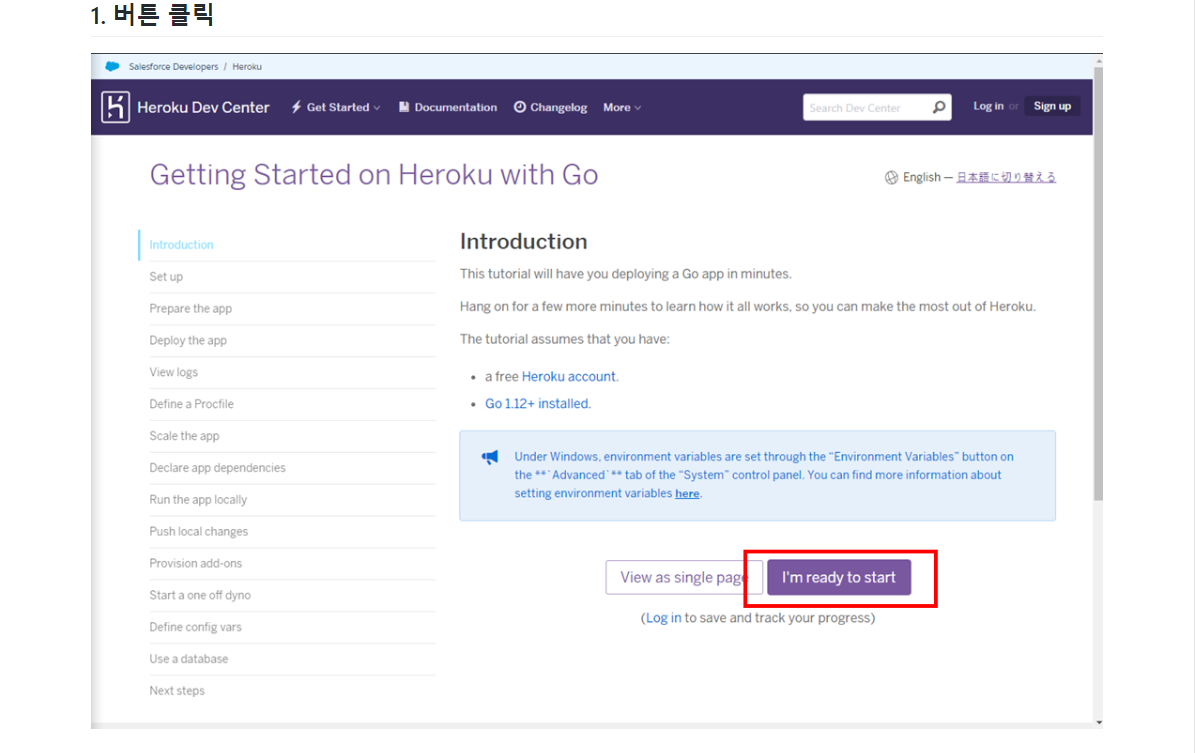Open Push local changes section
The height and width of the screenshot is (753, 1196).
(198, 532)
